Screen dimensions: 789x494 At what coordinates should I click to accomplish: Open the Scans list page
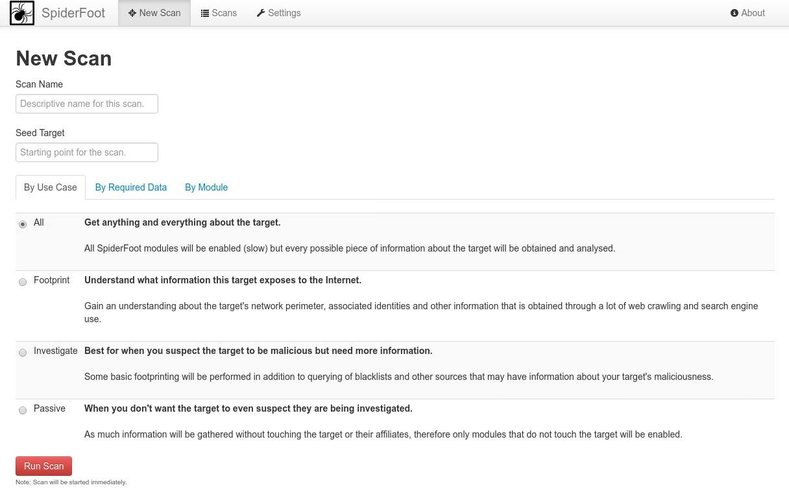click(x=218, y=13)
